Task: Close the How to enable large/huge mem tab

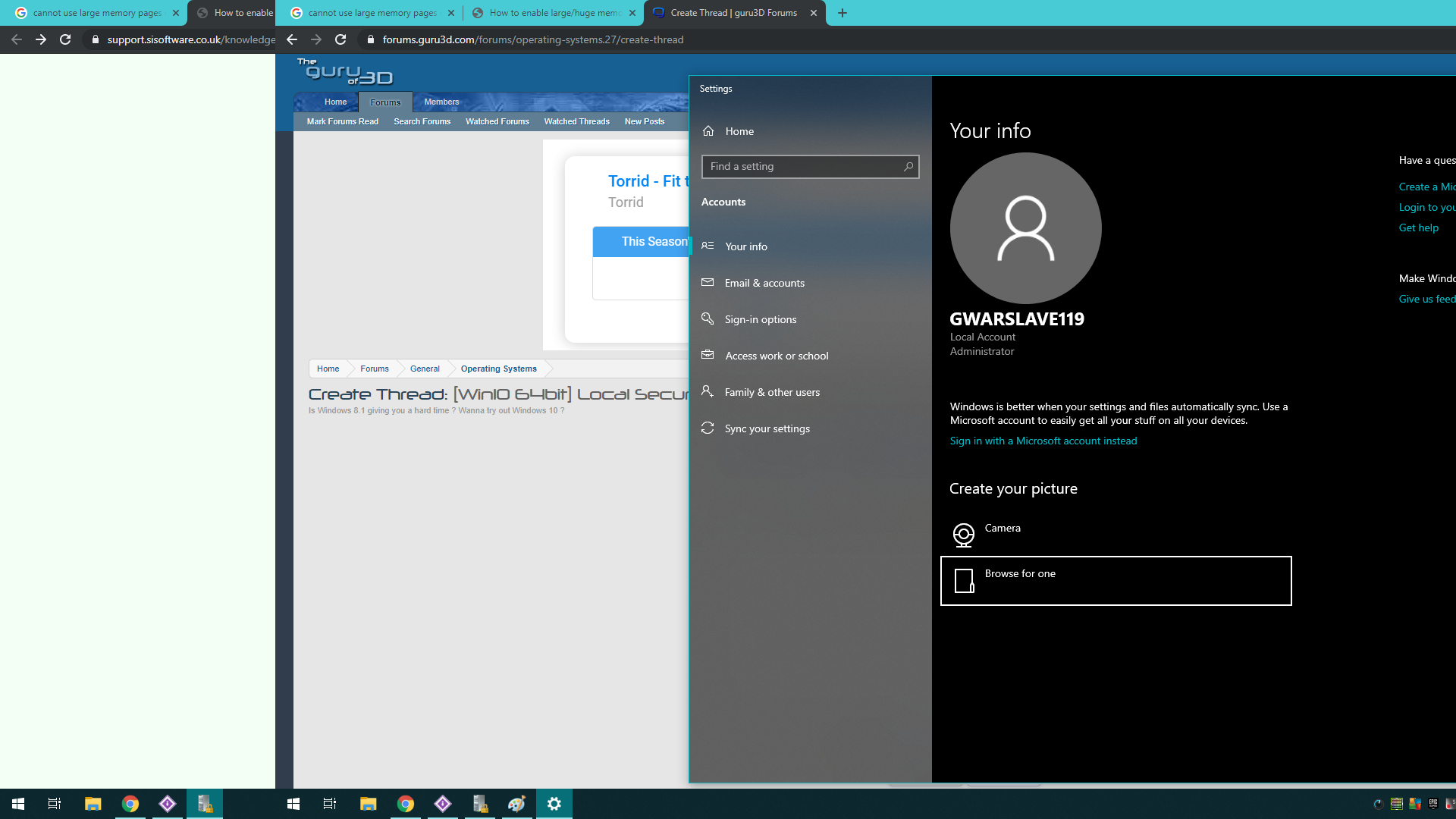Action: click(x=632, y=13)
